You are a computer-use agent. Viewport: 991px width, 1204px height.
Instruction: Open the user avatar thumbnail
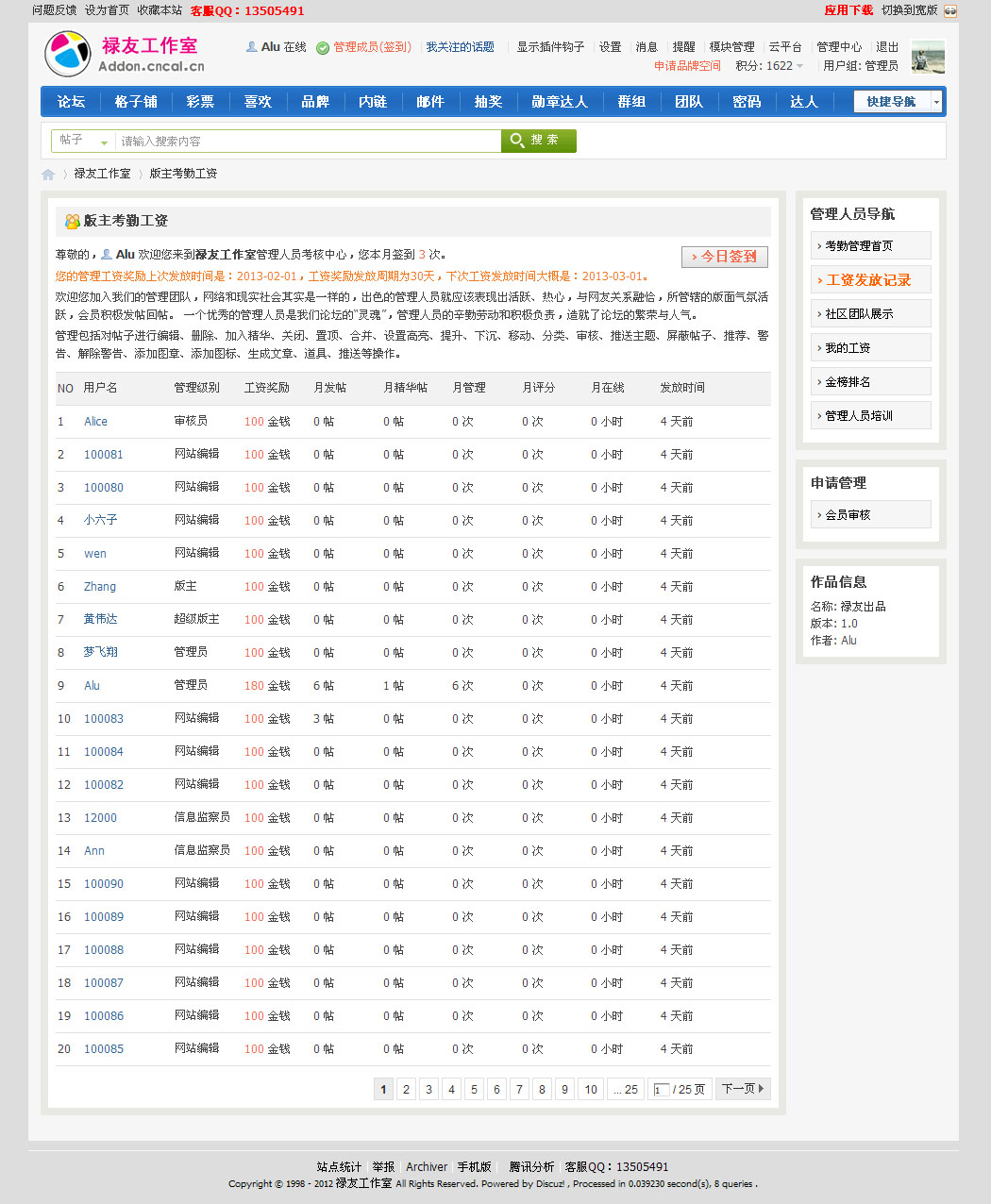928,58
